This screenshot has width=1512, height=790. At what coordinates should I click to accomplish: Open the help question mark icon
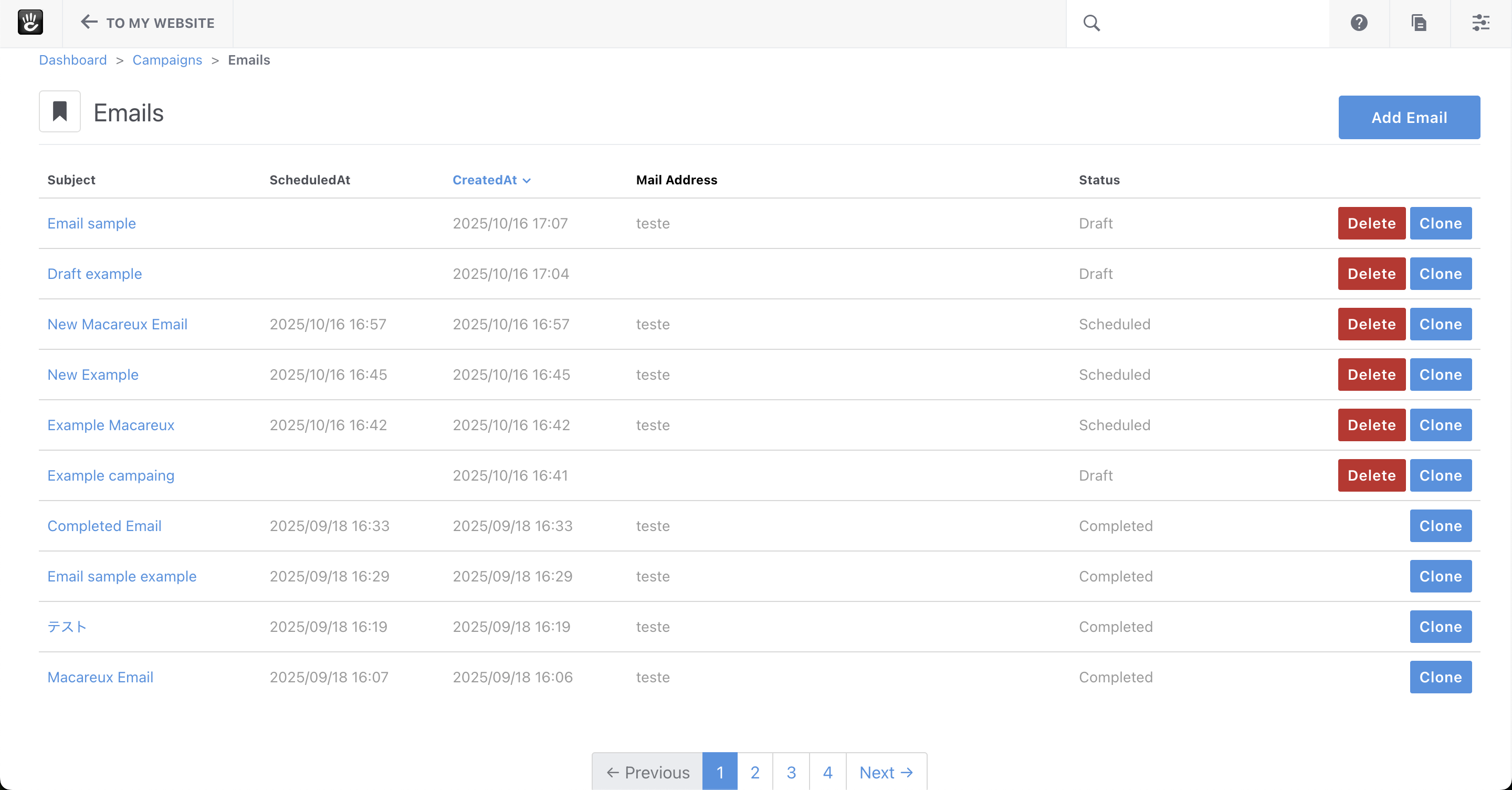pos(1359,23)
